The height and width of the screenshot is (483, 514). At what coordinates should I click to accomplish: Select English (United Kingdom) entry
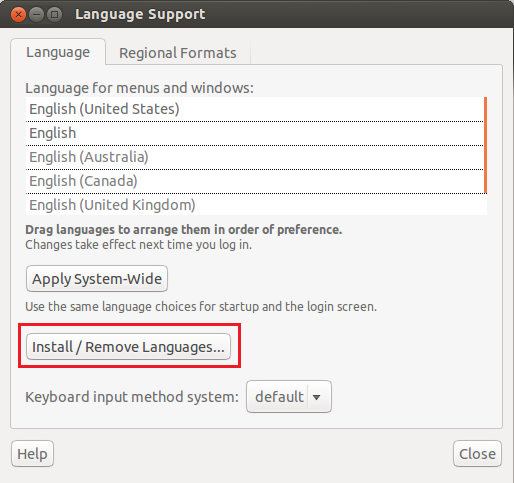point(256,205)
